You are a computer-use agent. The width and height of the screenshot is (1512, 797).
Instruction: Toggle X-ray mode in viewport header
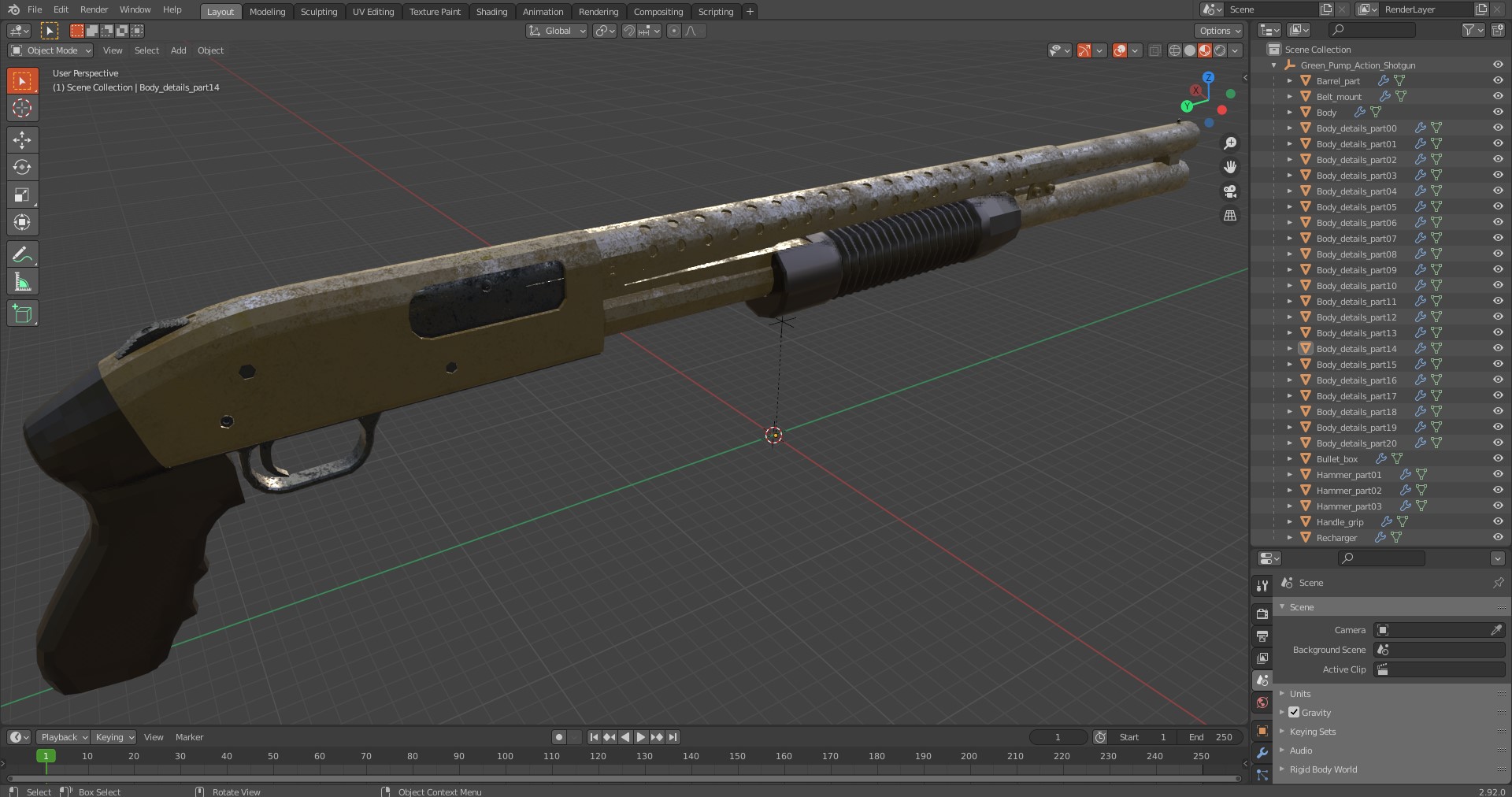(1154, 50)
